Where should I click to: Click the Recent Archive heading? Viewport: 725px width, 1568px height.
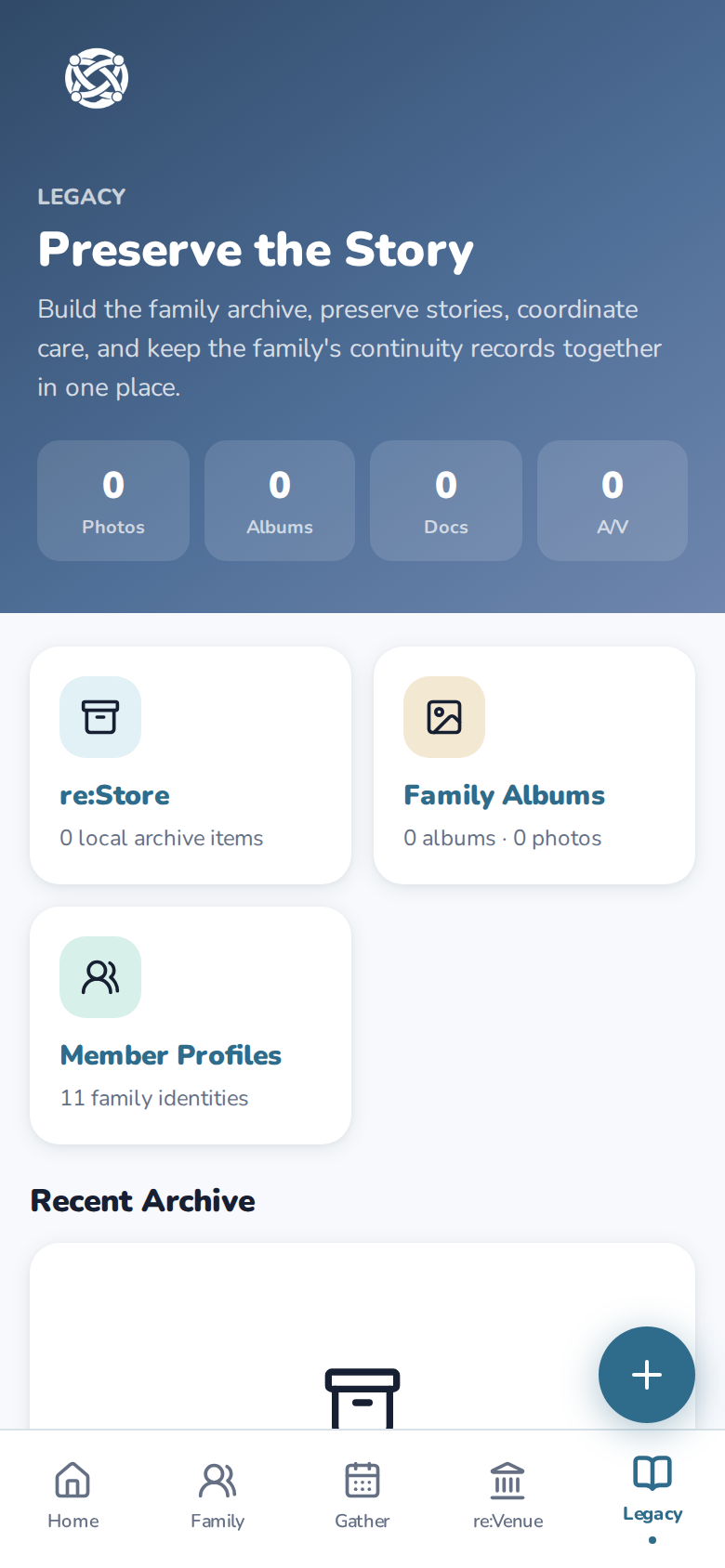coord(143,1200)
